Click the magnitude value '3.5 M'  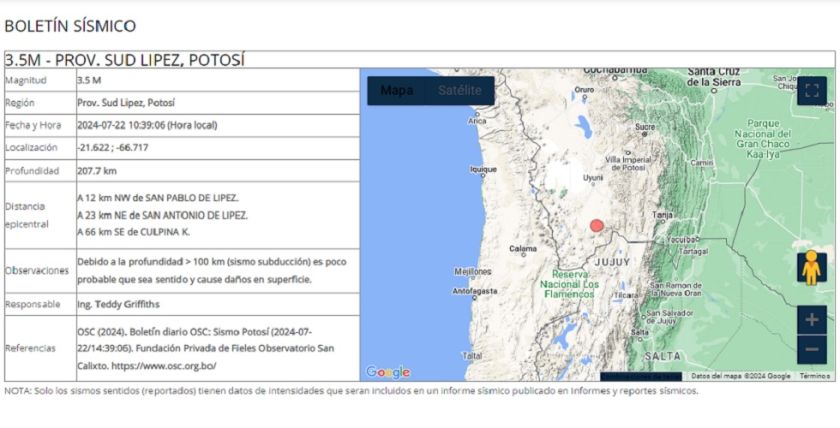click(x=89, y=80)
